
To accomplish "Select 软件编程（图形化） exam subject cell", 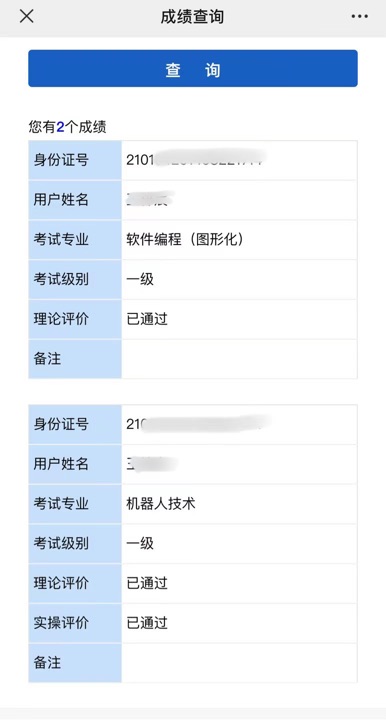I will 239,240.
